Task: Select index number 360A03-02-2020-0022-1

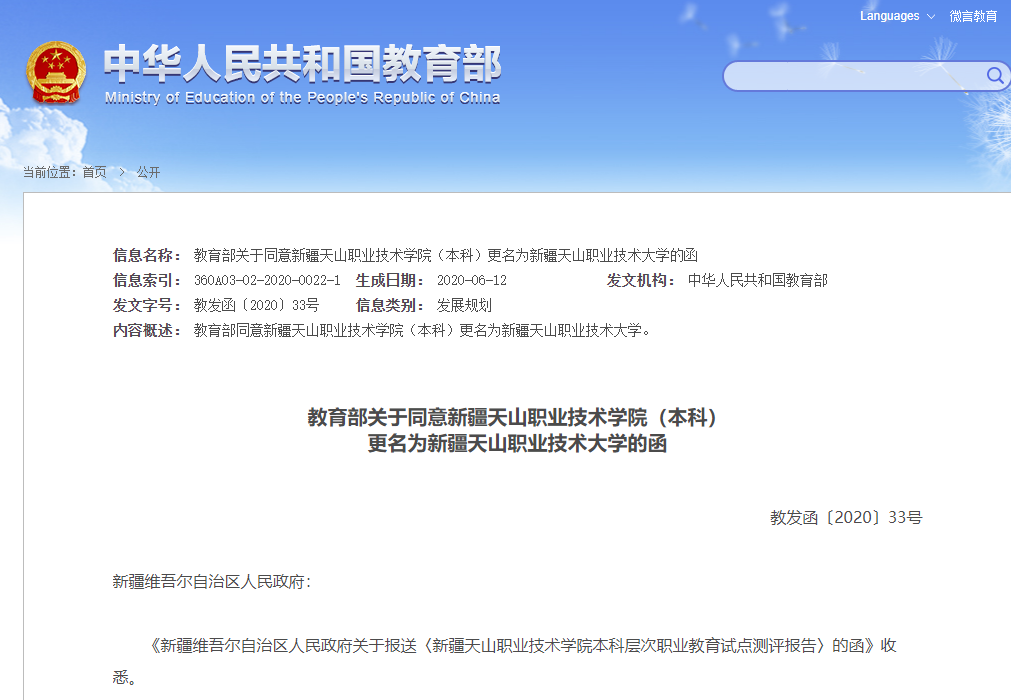Action: click(266, 280)
